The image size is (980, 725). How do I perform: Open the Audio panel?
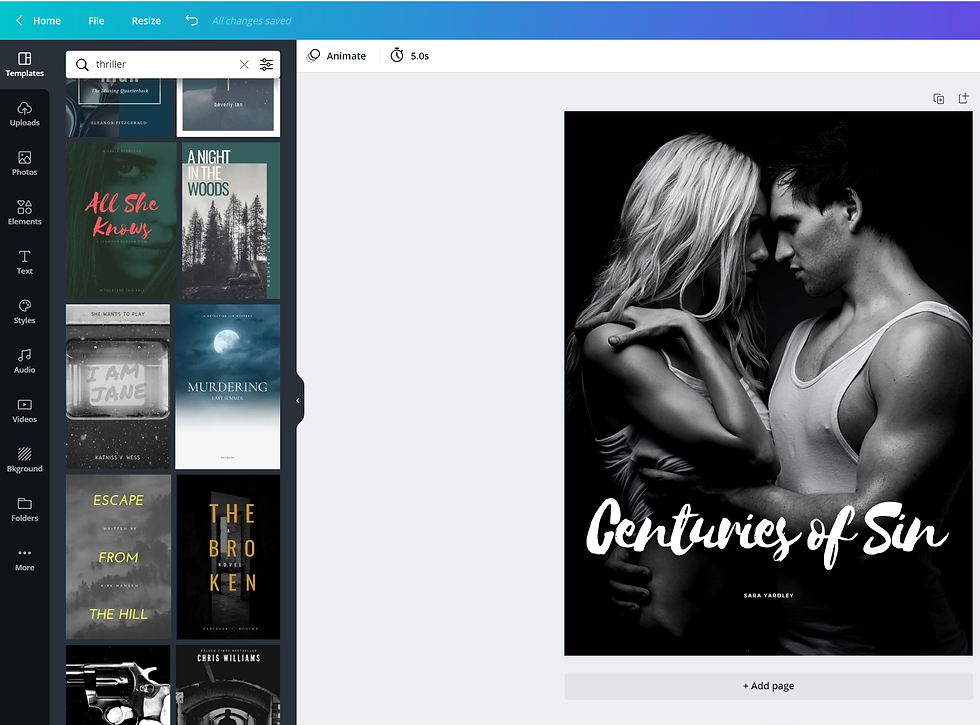pos(24,361)
